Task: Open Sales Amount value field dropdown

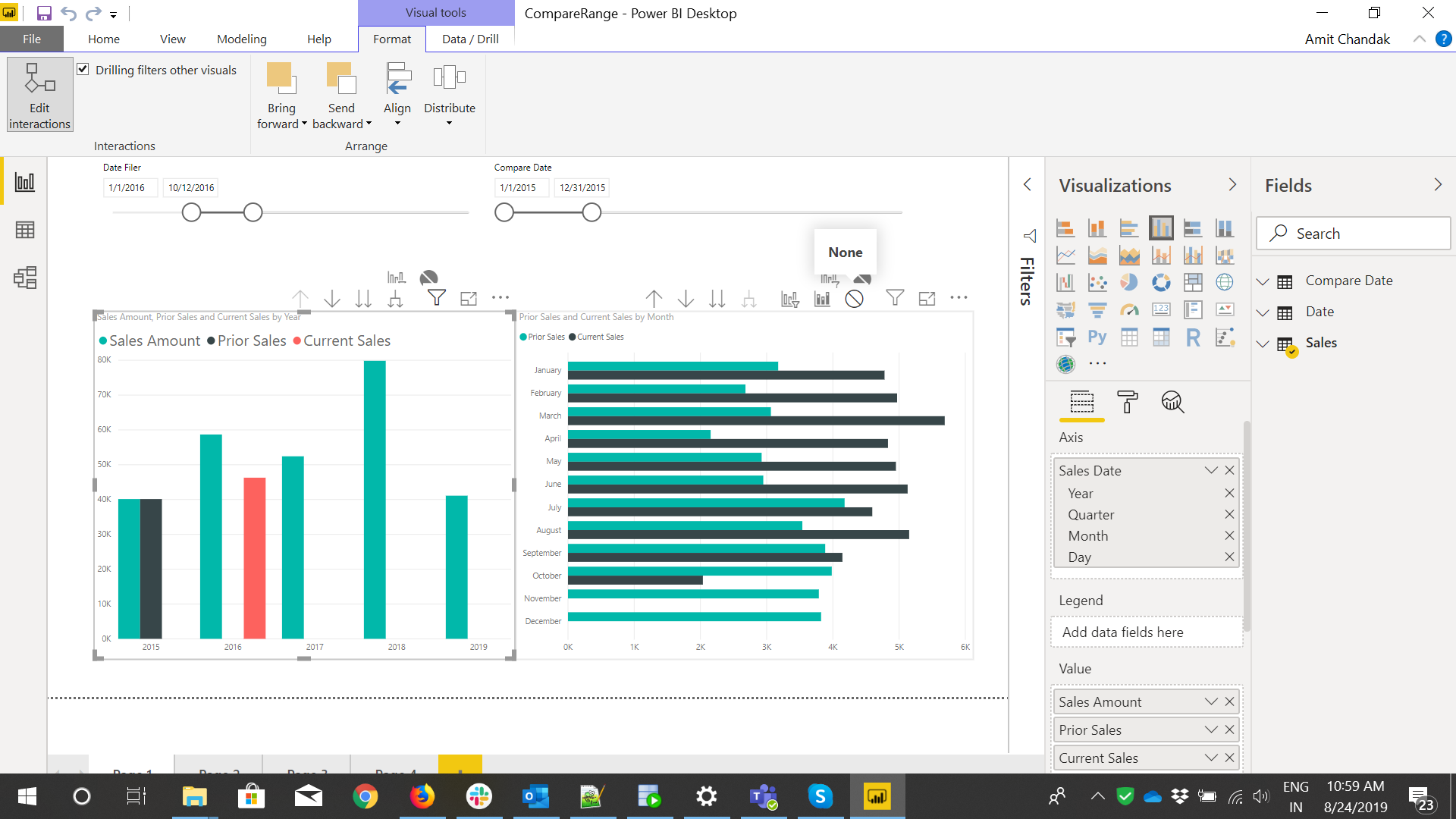Action: 1211,701
